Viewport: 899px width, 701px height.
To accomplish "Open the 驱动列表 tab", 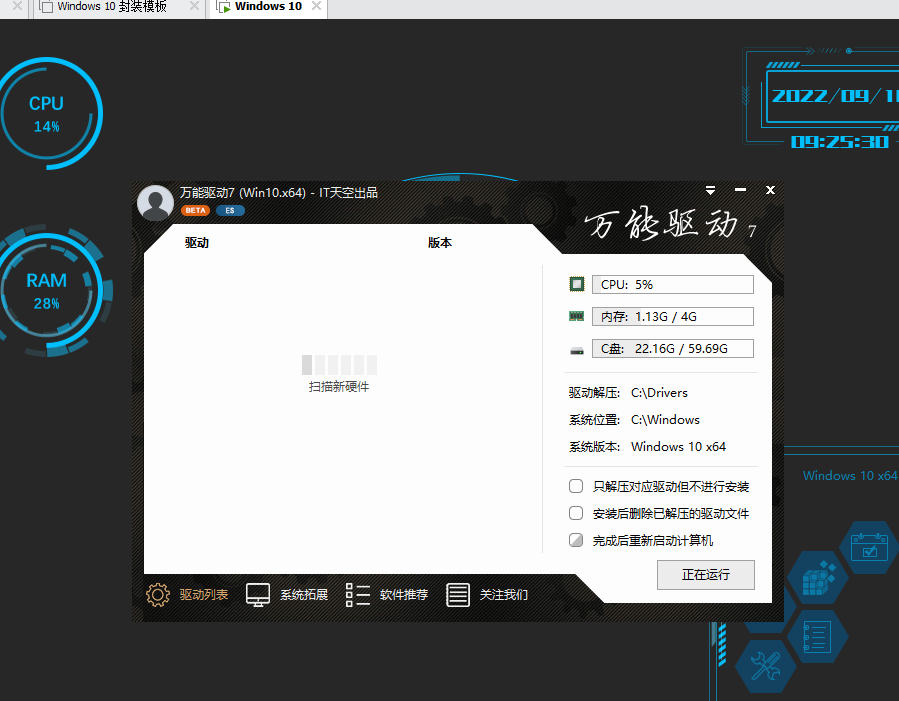I will [187, 595].
